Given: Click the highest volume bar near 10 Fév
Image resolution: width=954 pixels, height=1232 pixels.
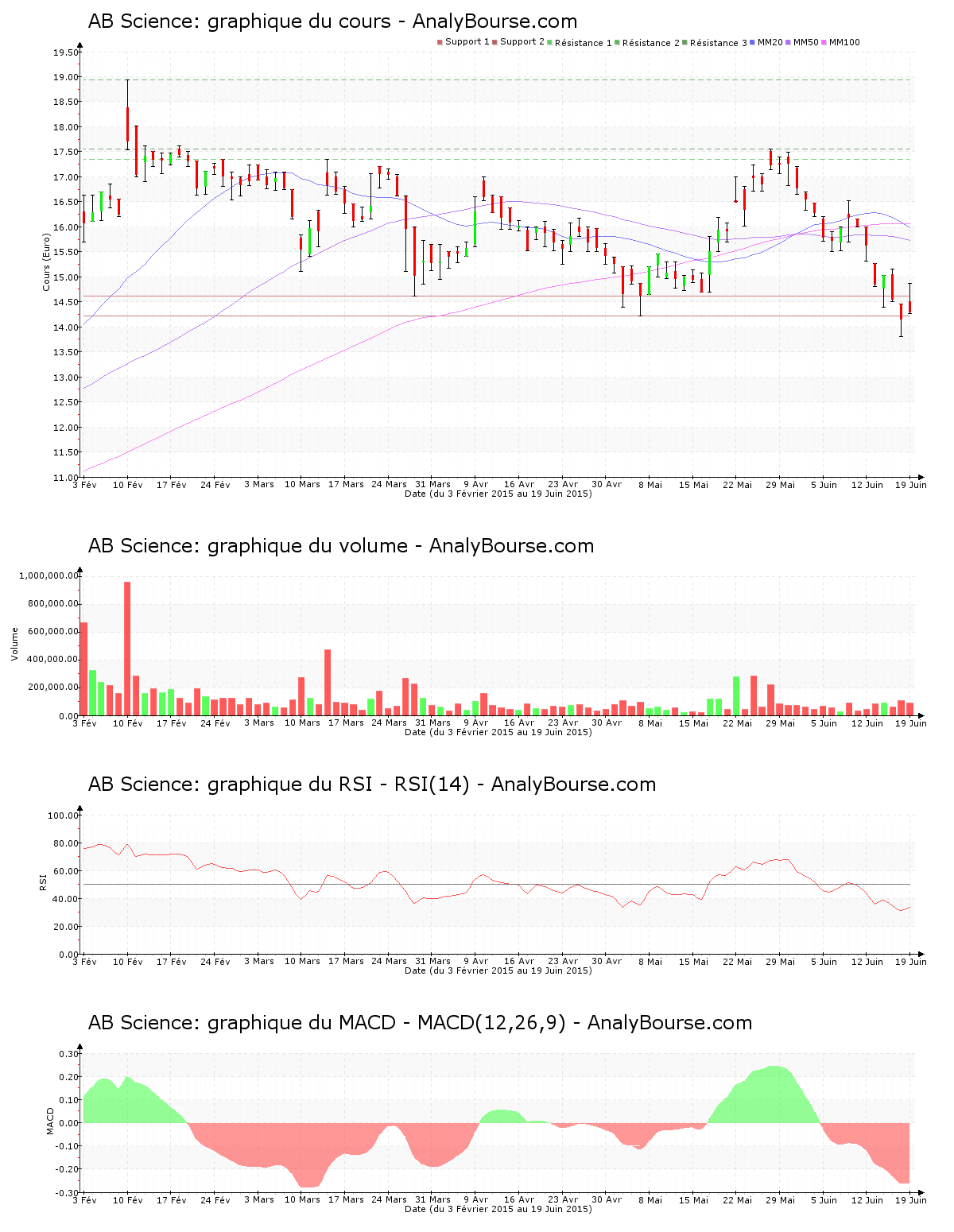Looking at the screenshot, I should (127, 649).
